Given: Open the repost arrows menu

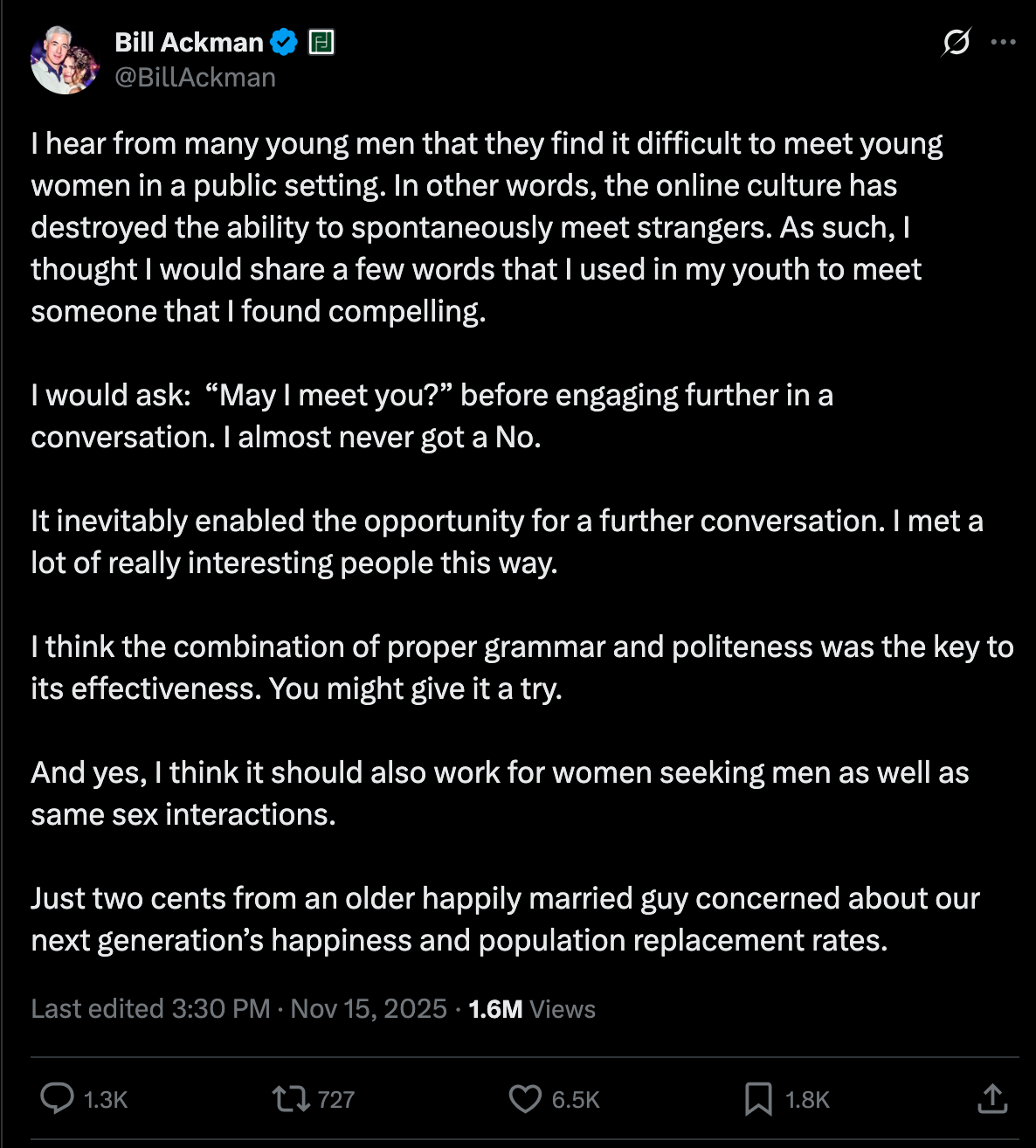Looking at the screenshot, I should 291,1098.
